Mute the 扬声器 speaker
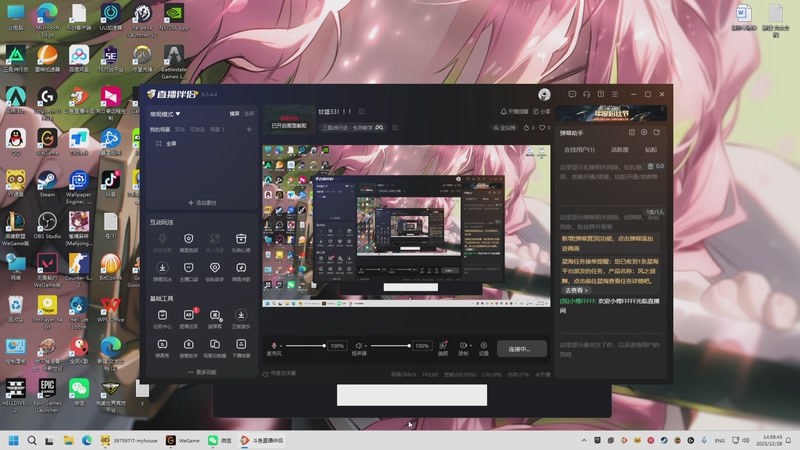 click(x=359, y=345)
